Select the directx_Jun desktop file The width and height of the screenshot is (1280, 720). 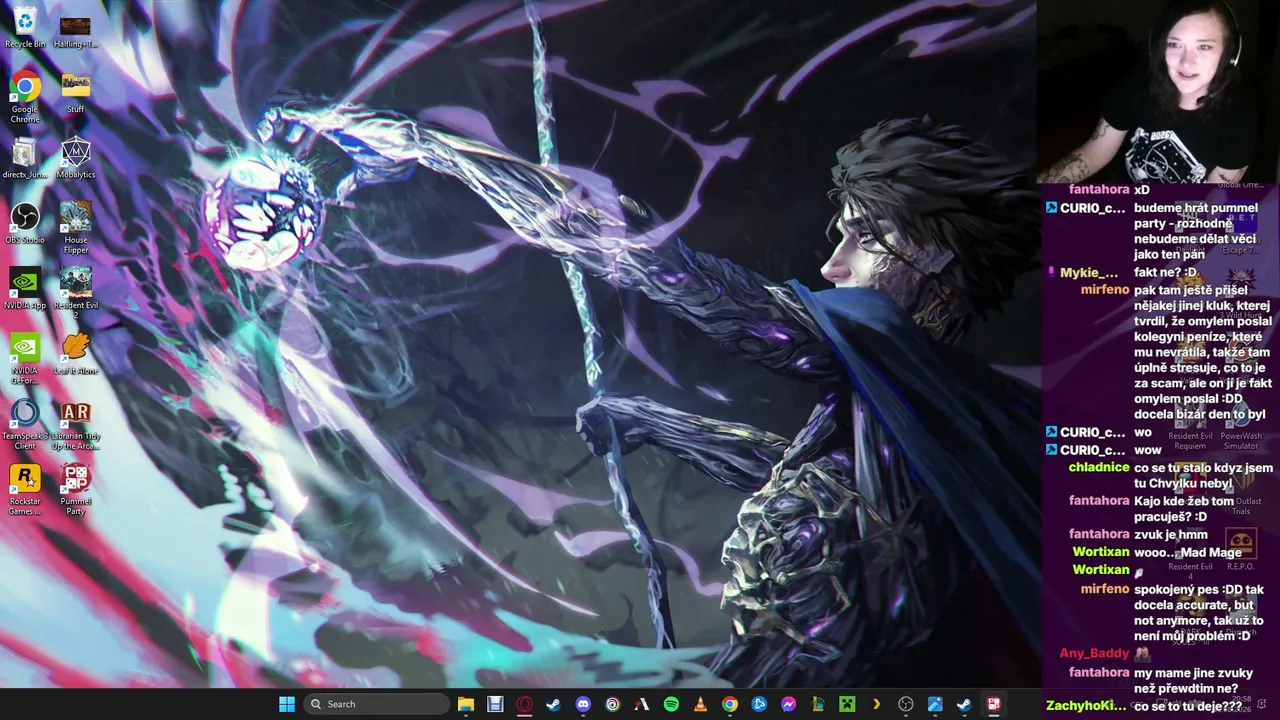tap(25, 158)
